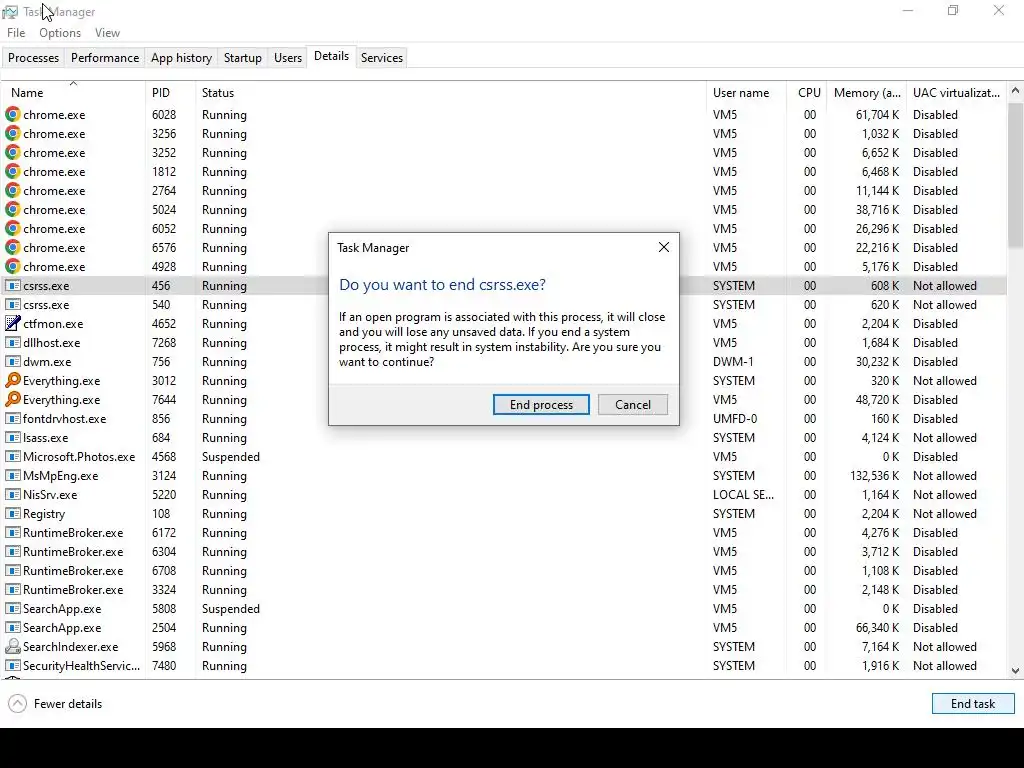Sort by the CPU column header
The width and height of the screenshot is (1024, 768).
(x=807, y=93)
